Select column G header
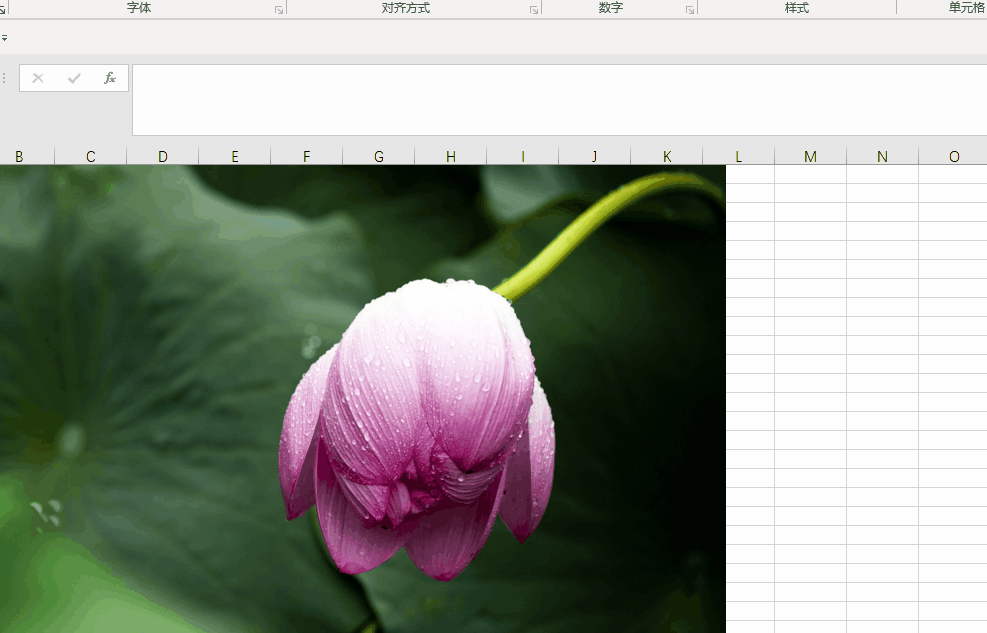 (379, 156)
